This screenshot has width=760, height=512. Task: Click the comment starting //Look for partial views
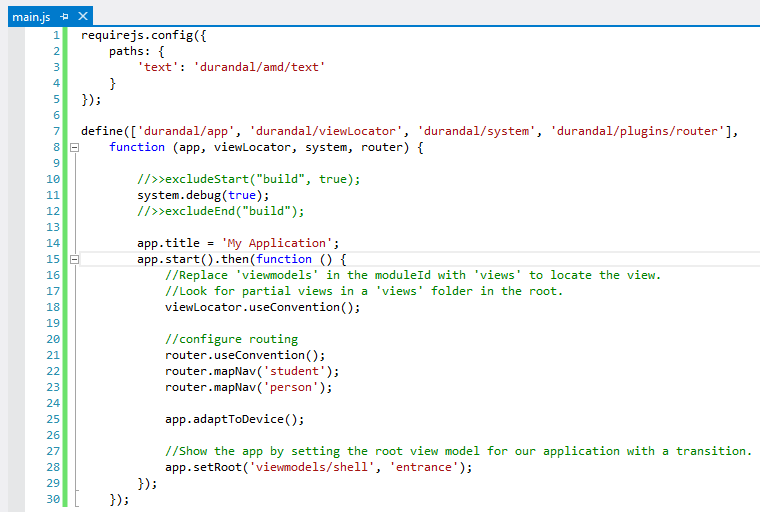pyautogui.click(x=364, y=291)
